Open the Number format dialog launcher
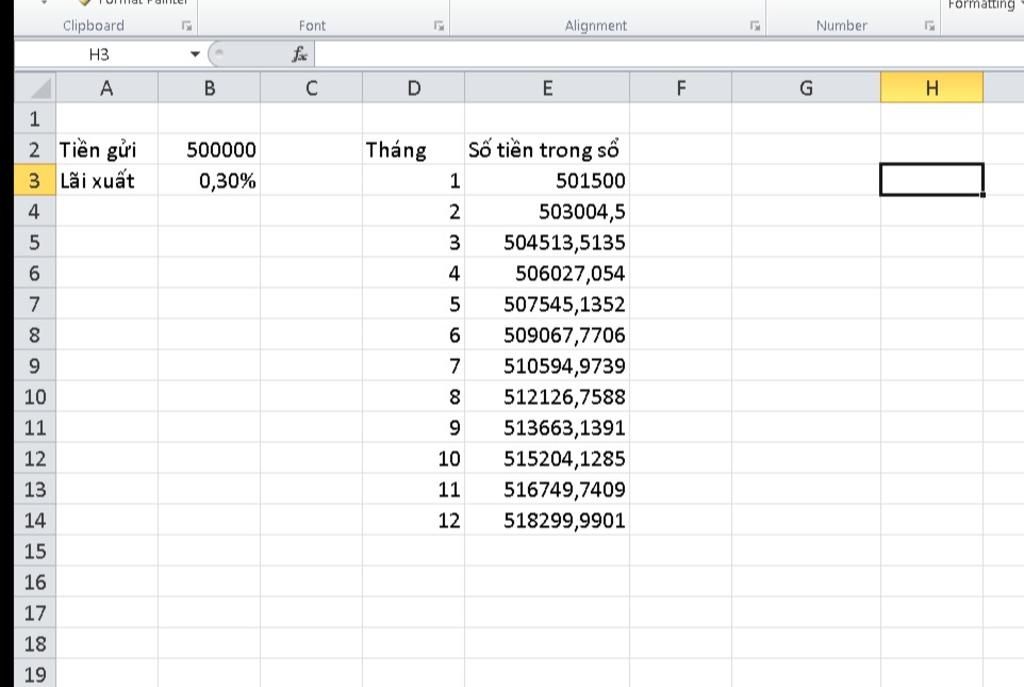Screen dimensions: 1024x687 [929, 26]
